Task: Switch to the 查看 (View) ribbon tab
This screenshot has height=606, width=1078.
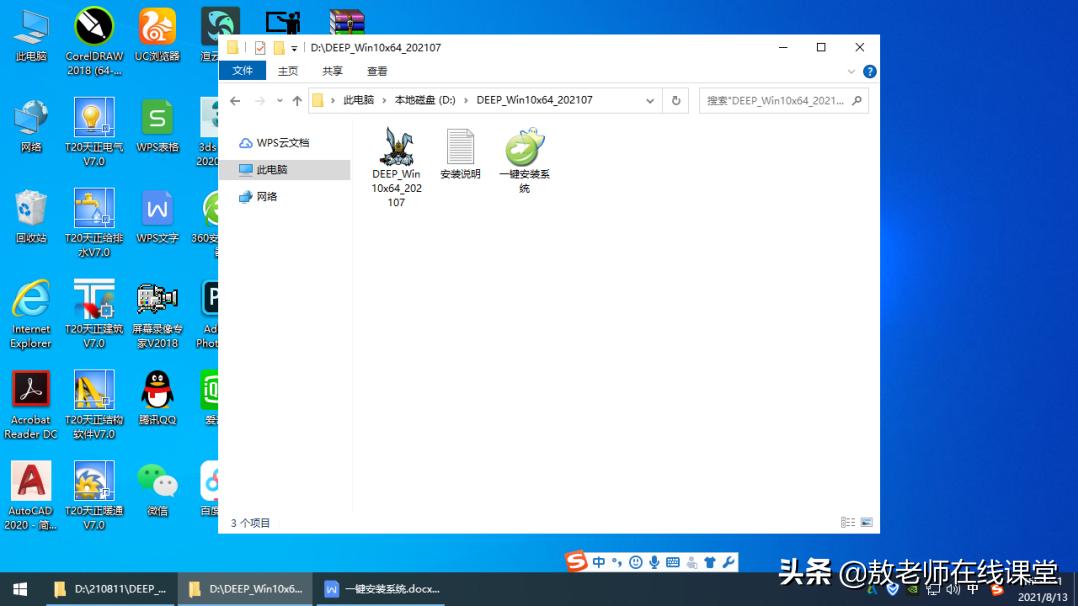Action: (x=377, y=70)
